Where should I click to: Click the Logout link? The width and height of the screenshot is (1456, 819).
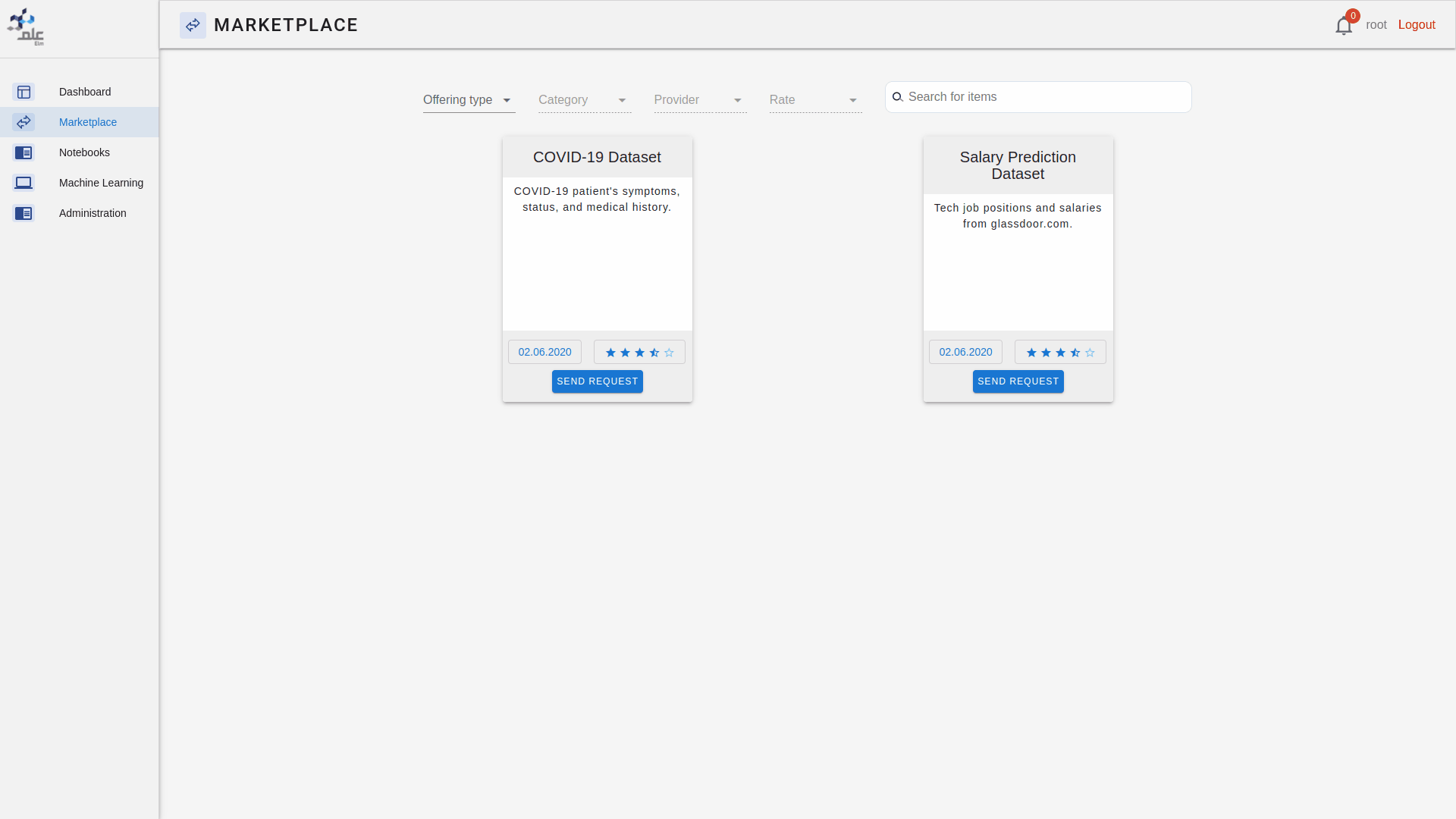[x=1416, y=25]
